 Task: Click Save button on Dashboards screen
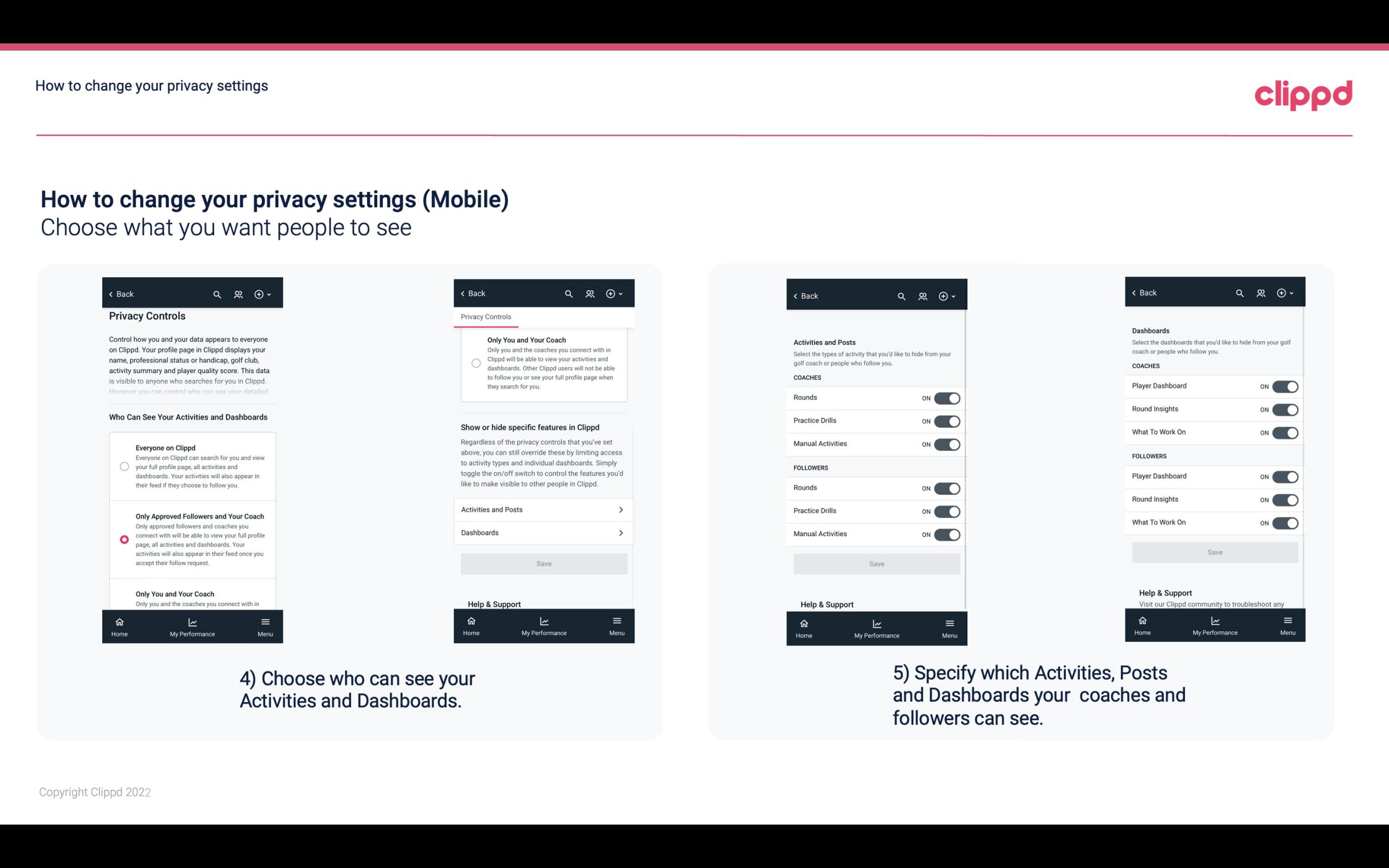tap(1214, 551)
